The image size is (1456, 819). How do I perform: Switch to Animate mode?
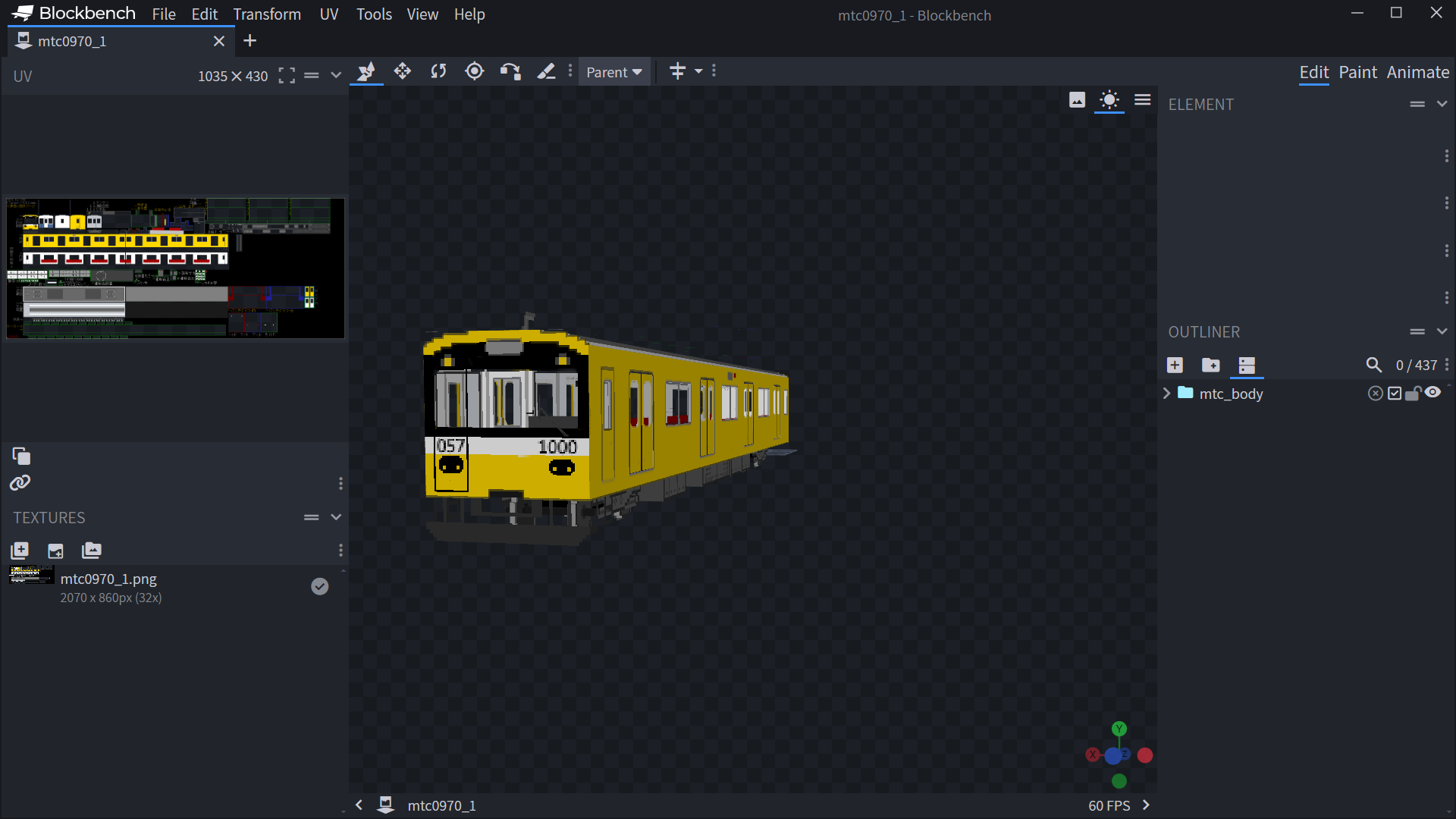pyautogui.click(x=1417, y=72)
